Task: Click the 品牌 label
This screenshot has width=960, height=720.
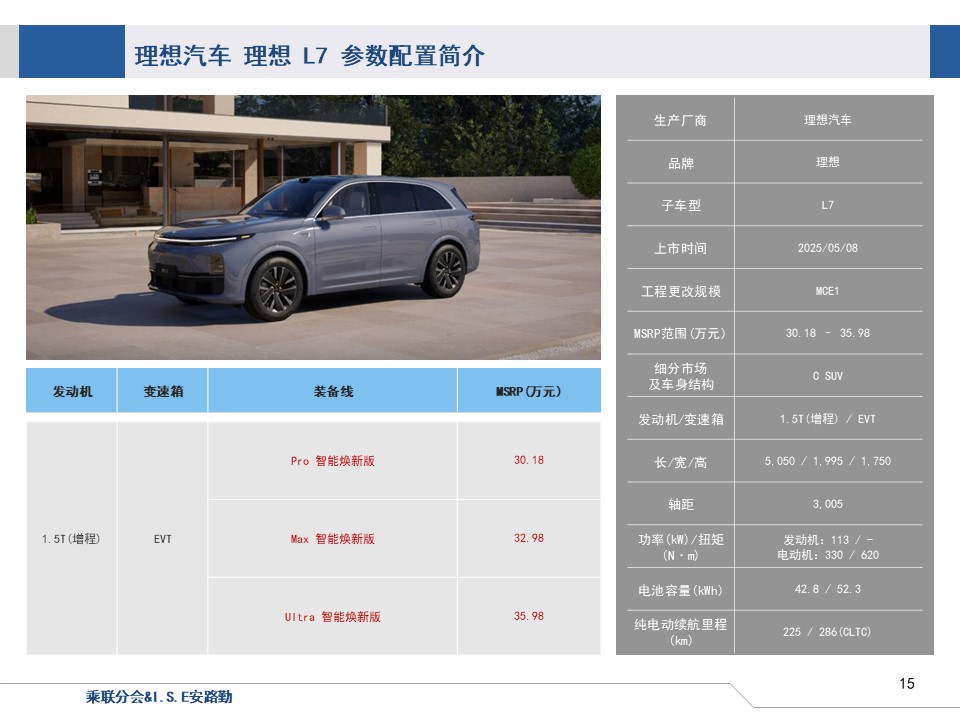Action: coord(681,163)
